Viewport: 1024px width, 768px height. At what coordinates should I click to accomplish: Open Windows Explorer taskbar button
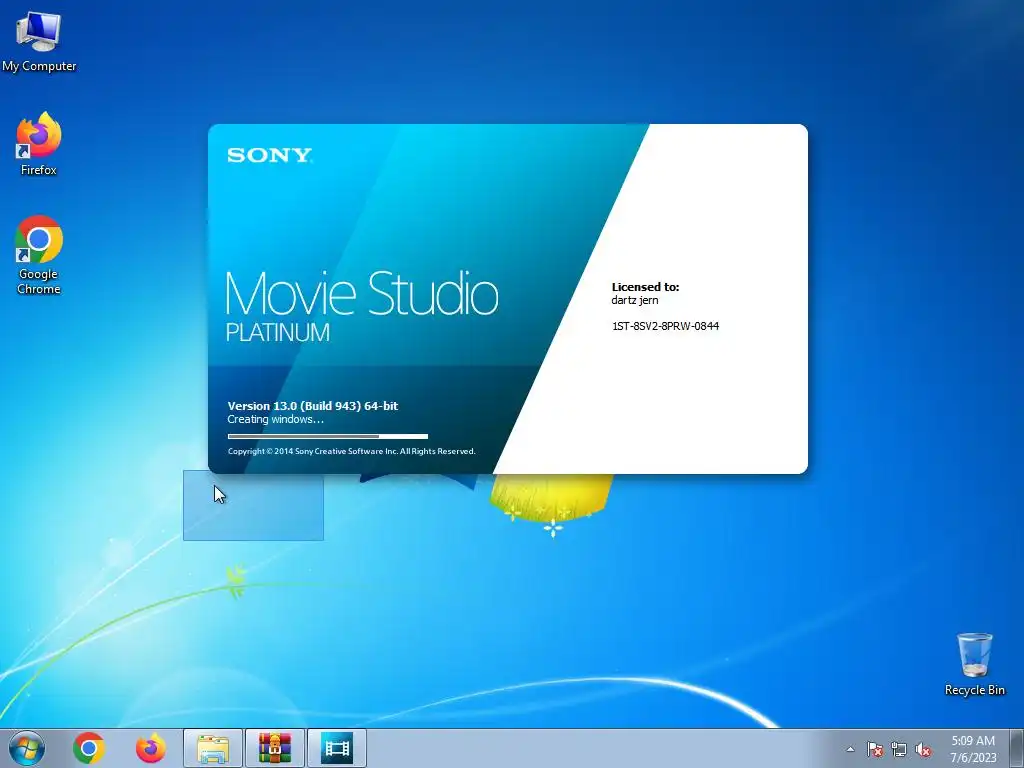(213, 748)
